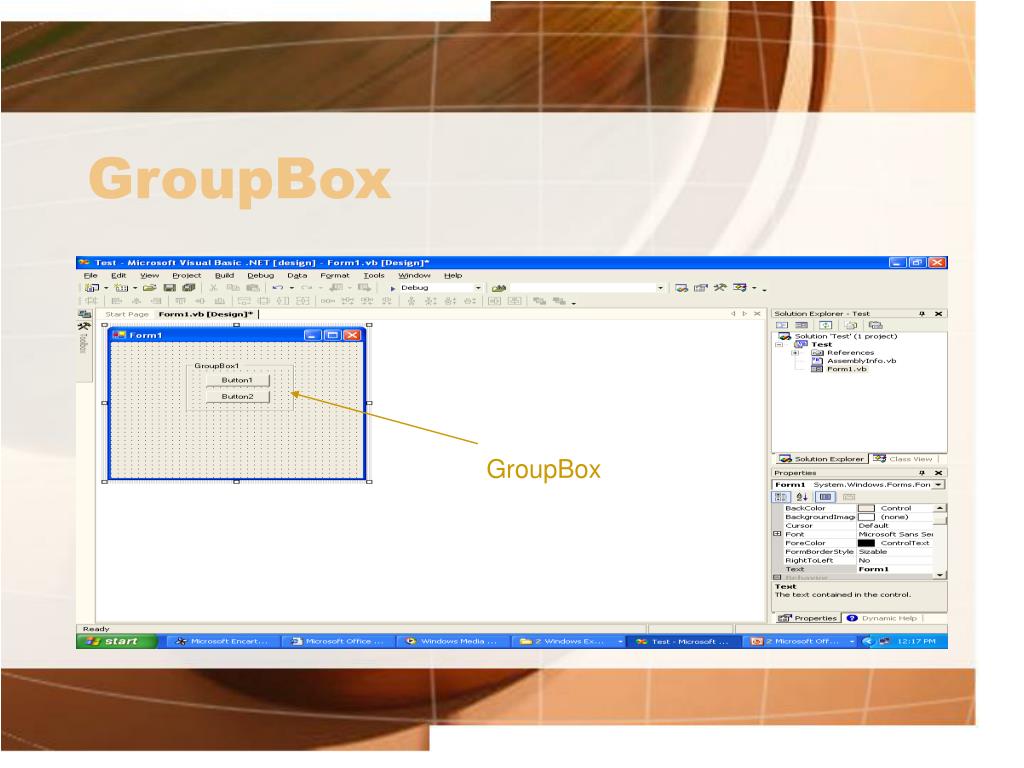
Task: Click the Open File folder icon
Action: pos(150,288)
